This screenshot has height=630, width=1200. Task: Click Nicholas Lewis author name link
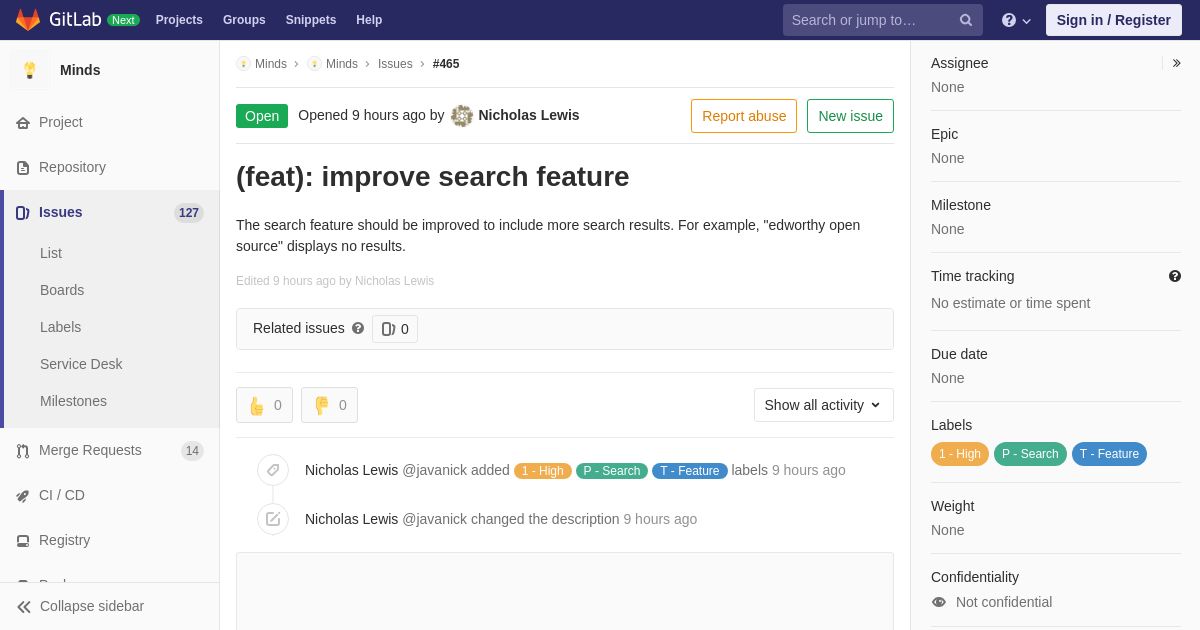click(x=529, y=115)
